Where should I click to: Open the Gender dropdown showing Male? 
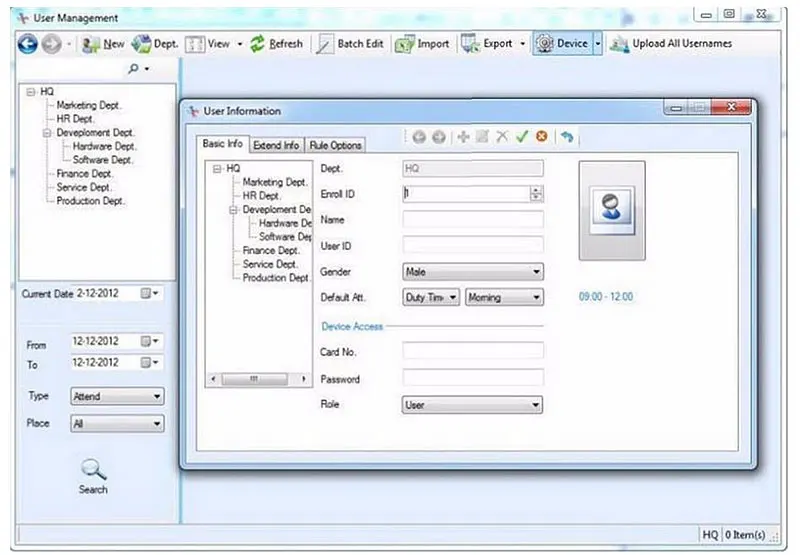pyautogui.click(x=473, y=272)
